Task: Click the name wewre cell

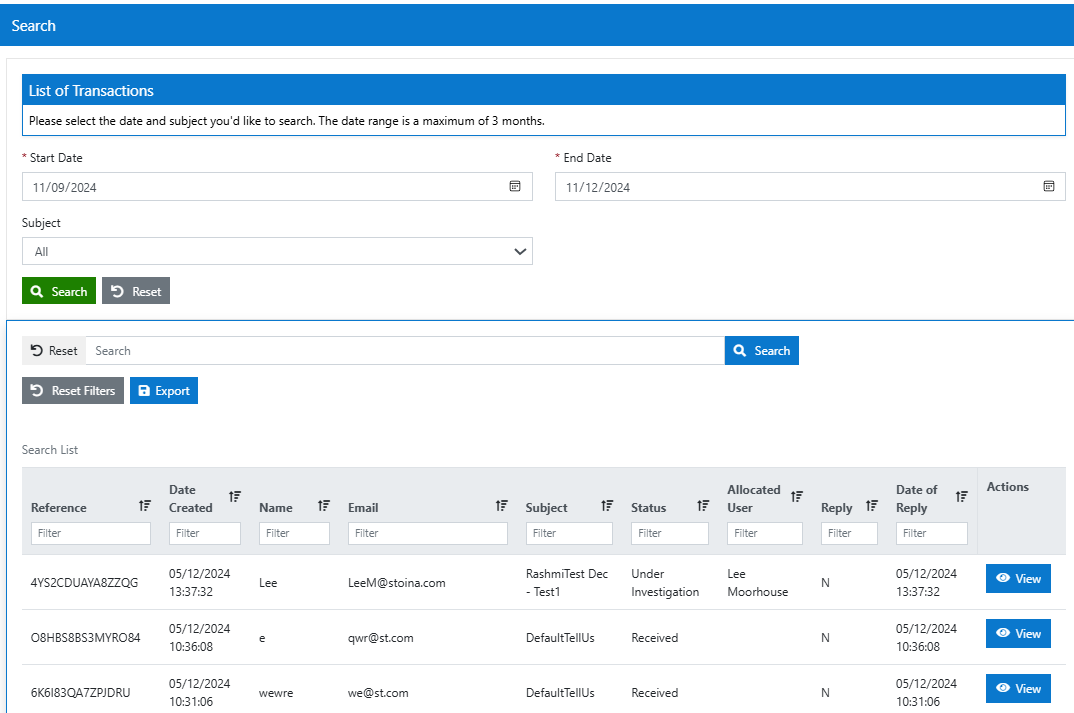Action: [x=276, y=693]
